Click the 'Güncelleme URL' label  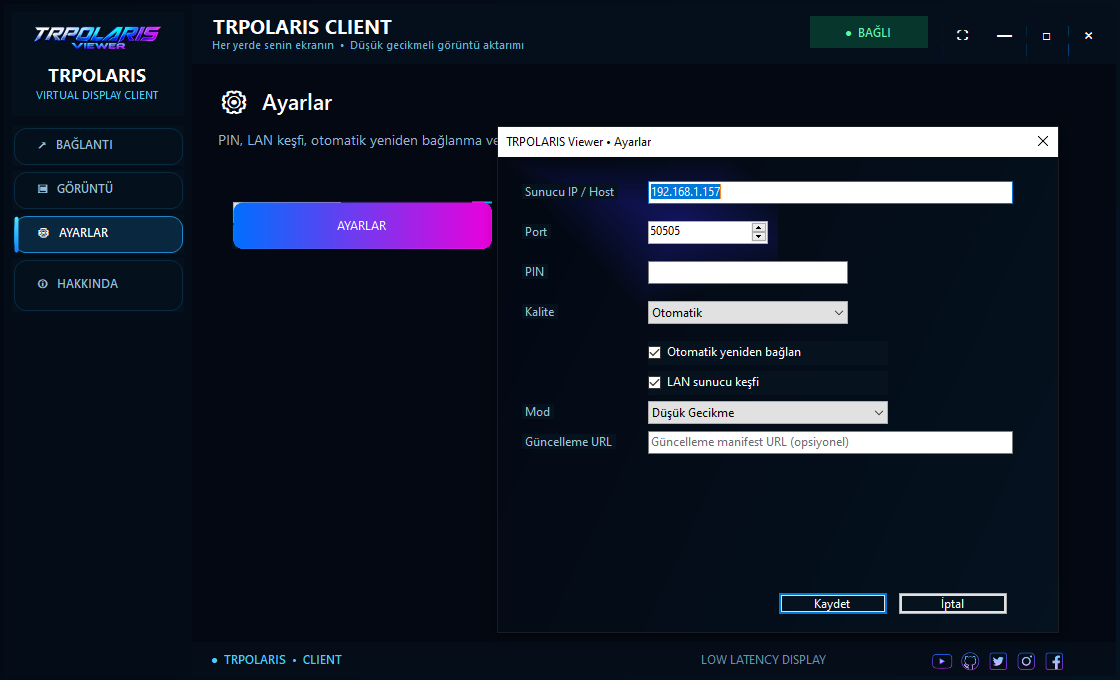(x=569, y=442)
